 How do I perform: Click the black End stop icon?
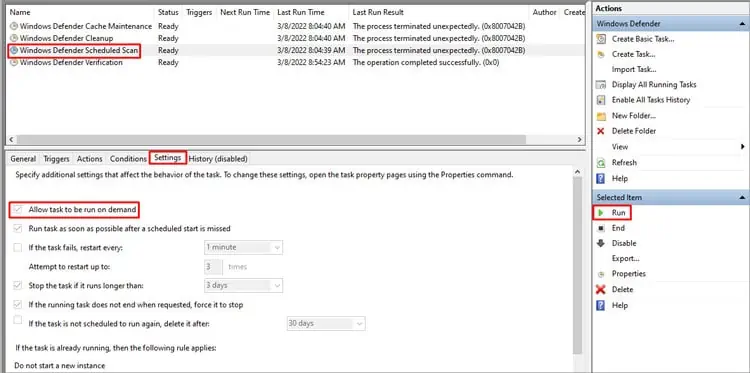[601, 228]
